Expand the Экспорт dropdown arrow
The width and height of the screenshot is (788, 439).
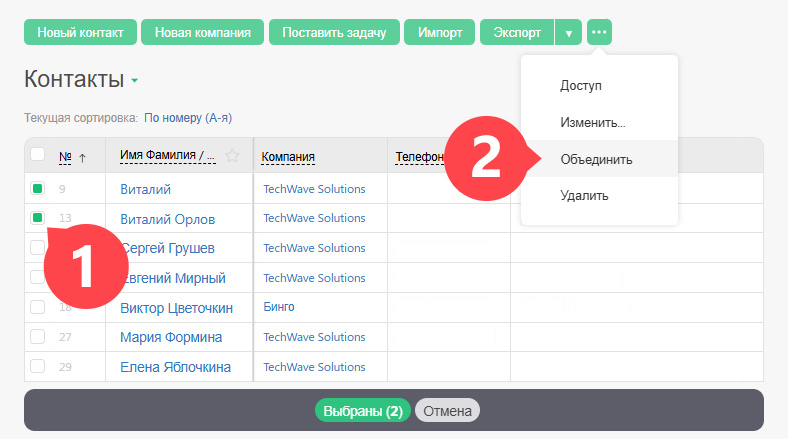click(x=568, y=33)
